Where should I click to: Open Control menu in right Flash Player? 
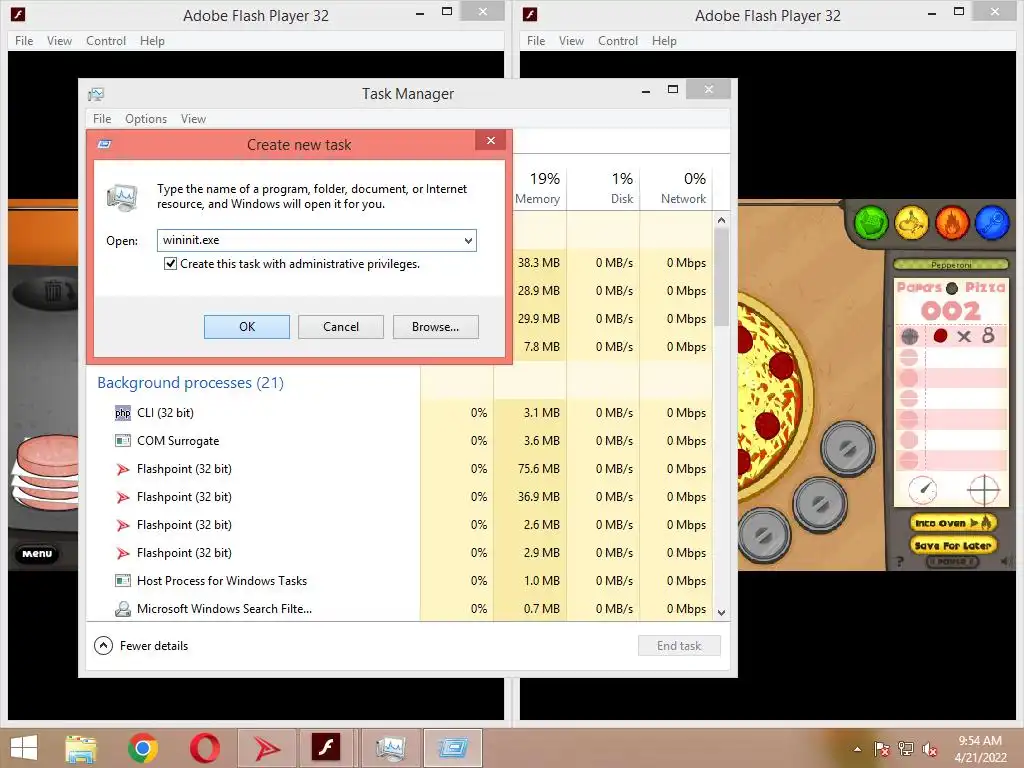[x=618, y=40]
